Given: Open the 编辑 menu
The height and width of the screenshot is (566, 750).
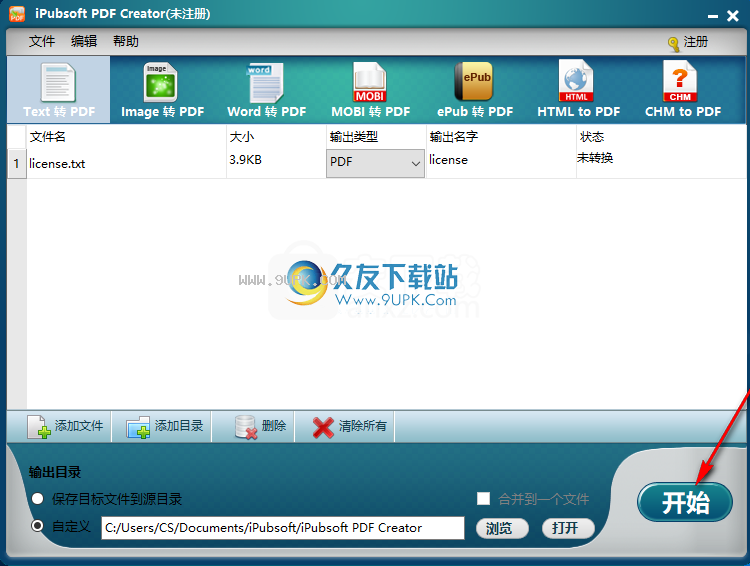Looking at the screenshot, I should (x=84, y=41).
